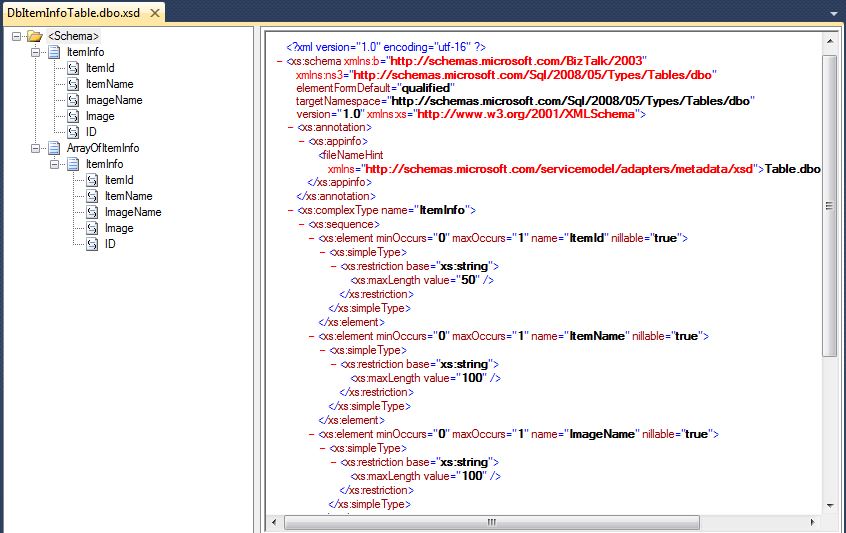Click the closing </xs:annotation> tag
Viewport: 846px width, 533px height.
pos(336,196)
